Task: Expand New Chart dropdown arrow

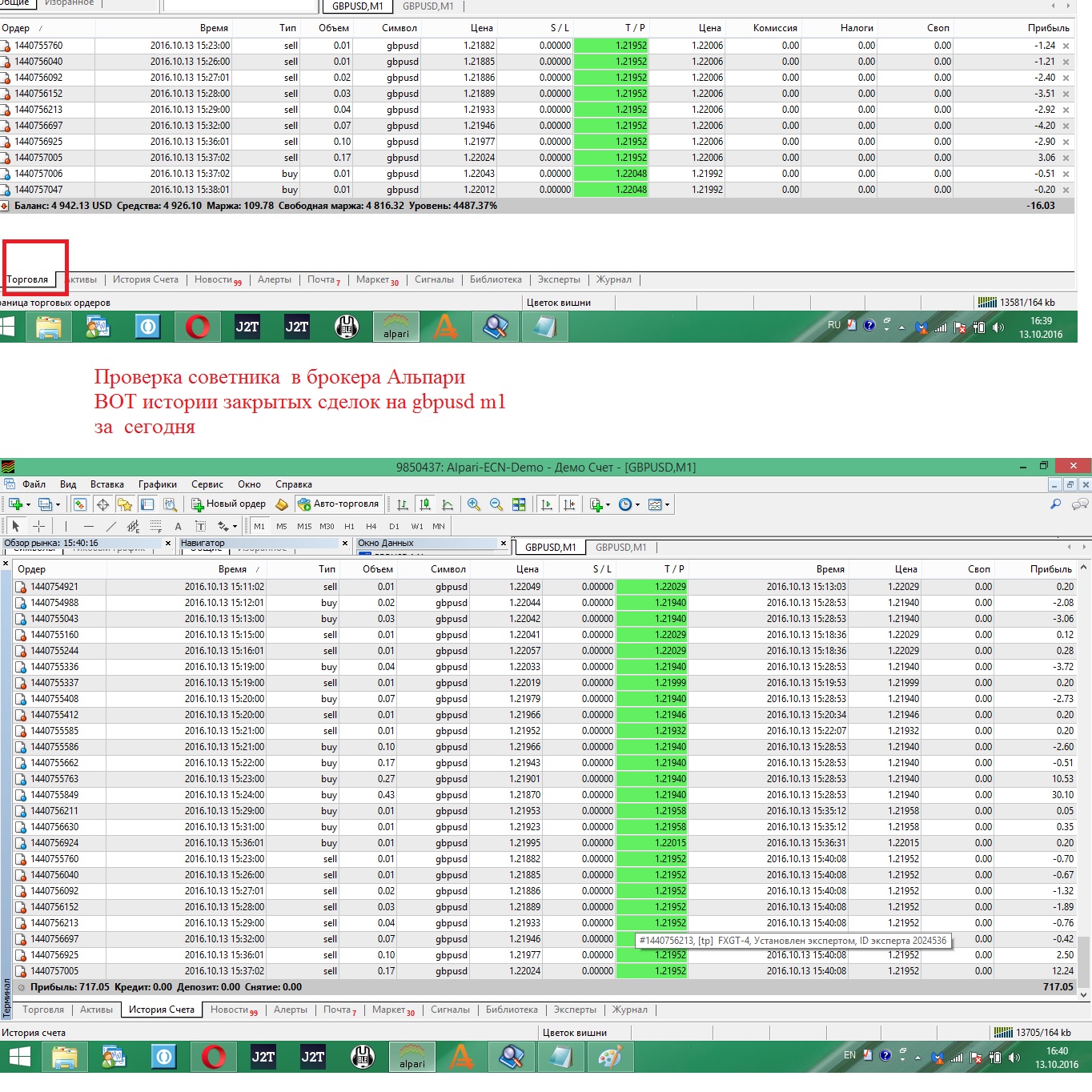Action: click(x=29, y=504)
